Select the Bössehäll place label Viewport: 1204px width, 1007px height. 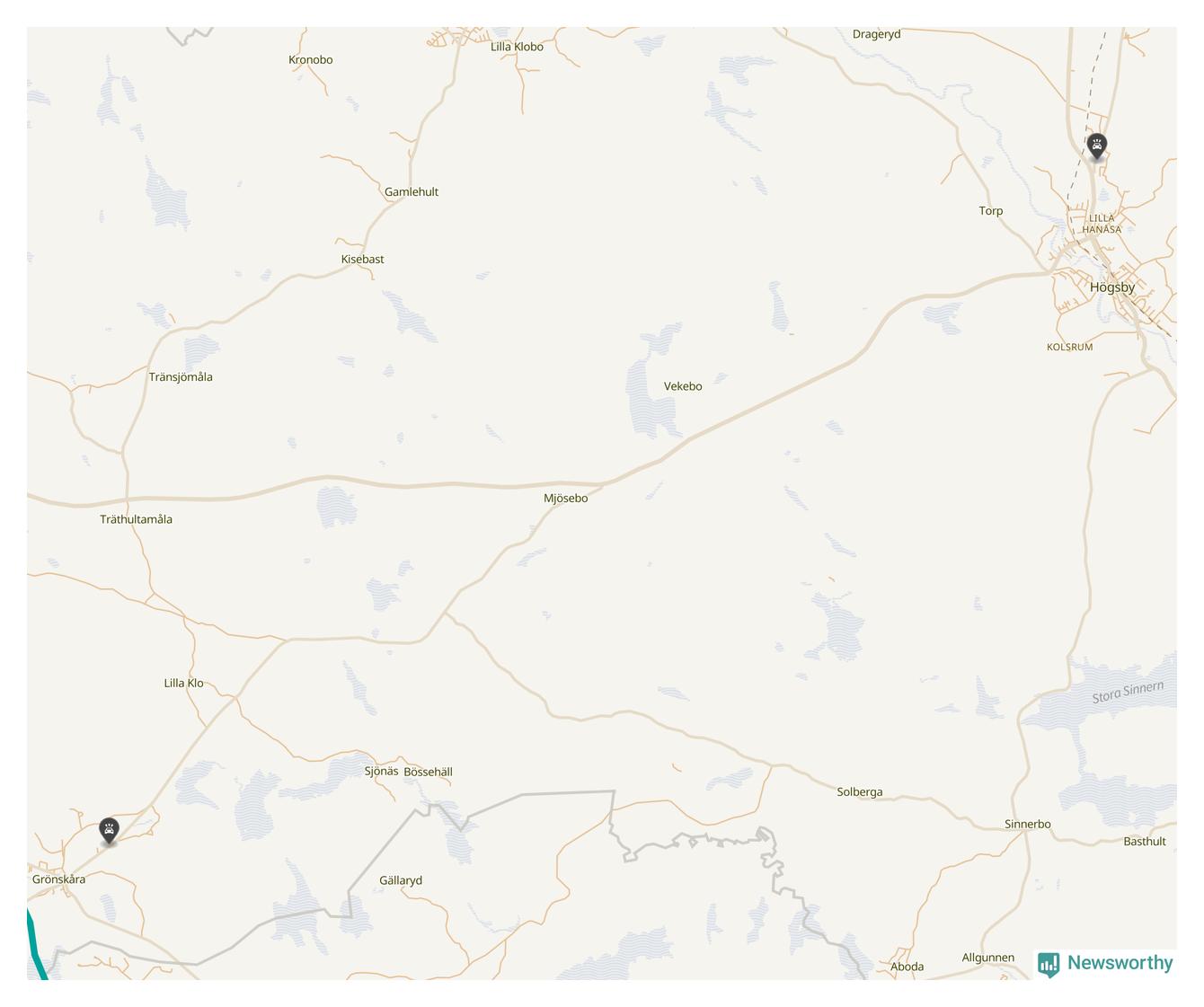coord(429,772)
